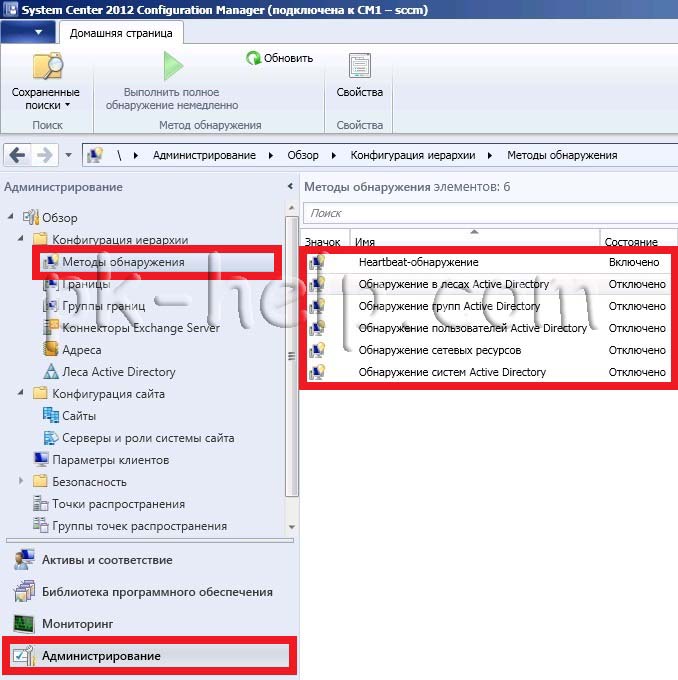Click the Точки распространения icon

(41, 503)
